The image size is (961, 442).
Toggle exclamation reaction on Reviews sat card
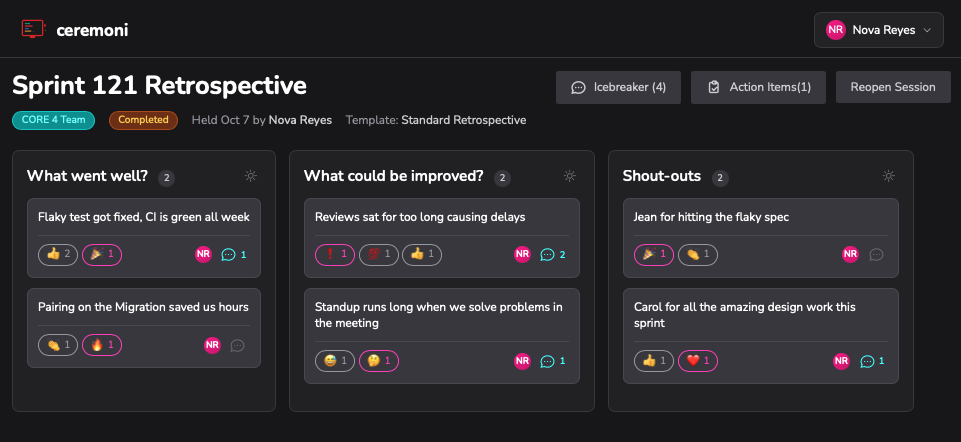[x=335, y=254]
